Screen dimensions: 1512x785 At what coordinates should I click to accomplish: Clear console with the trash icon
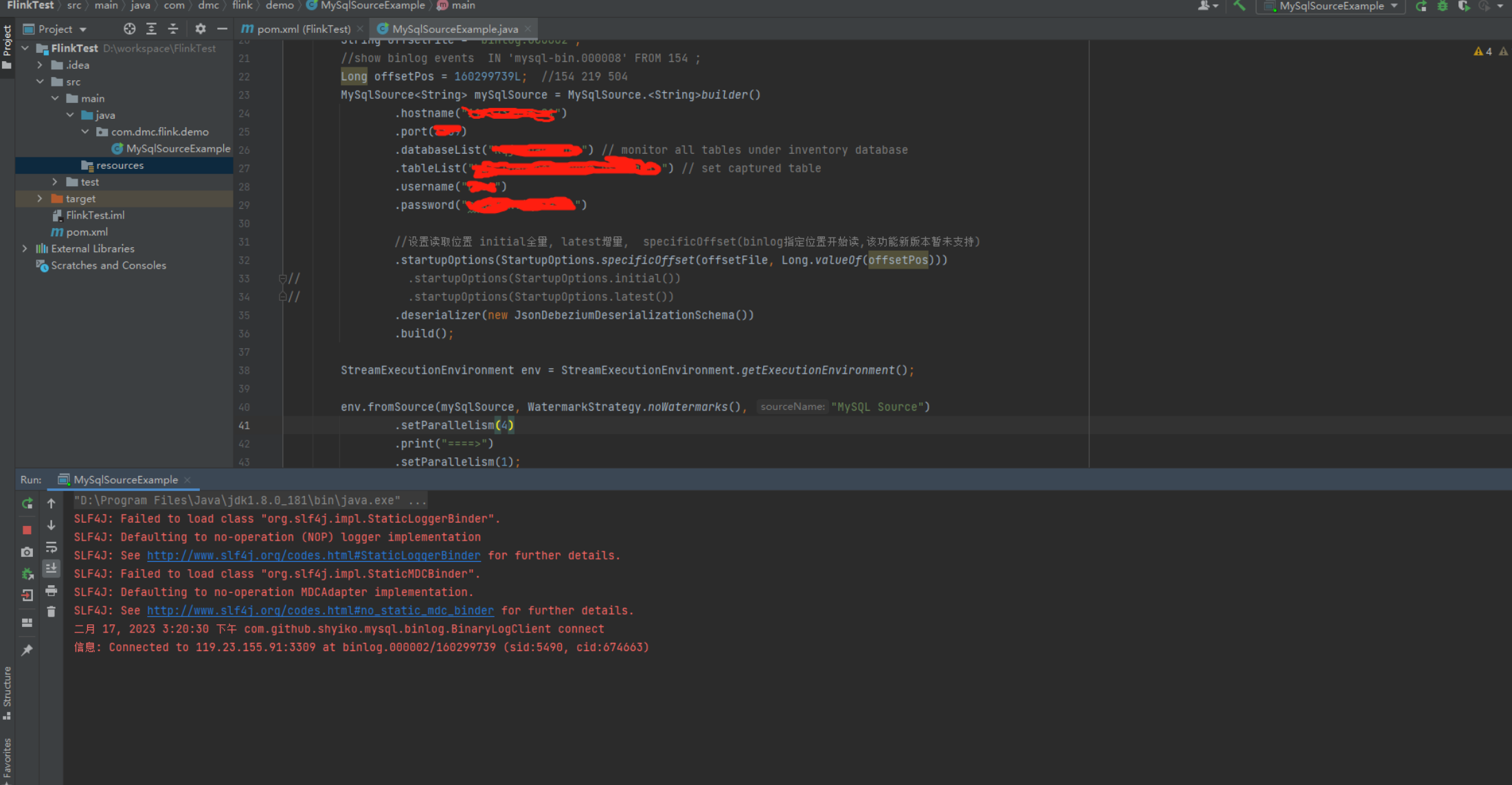52,612
